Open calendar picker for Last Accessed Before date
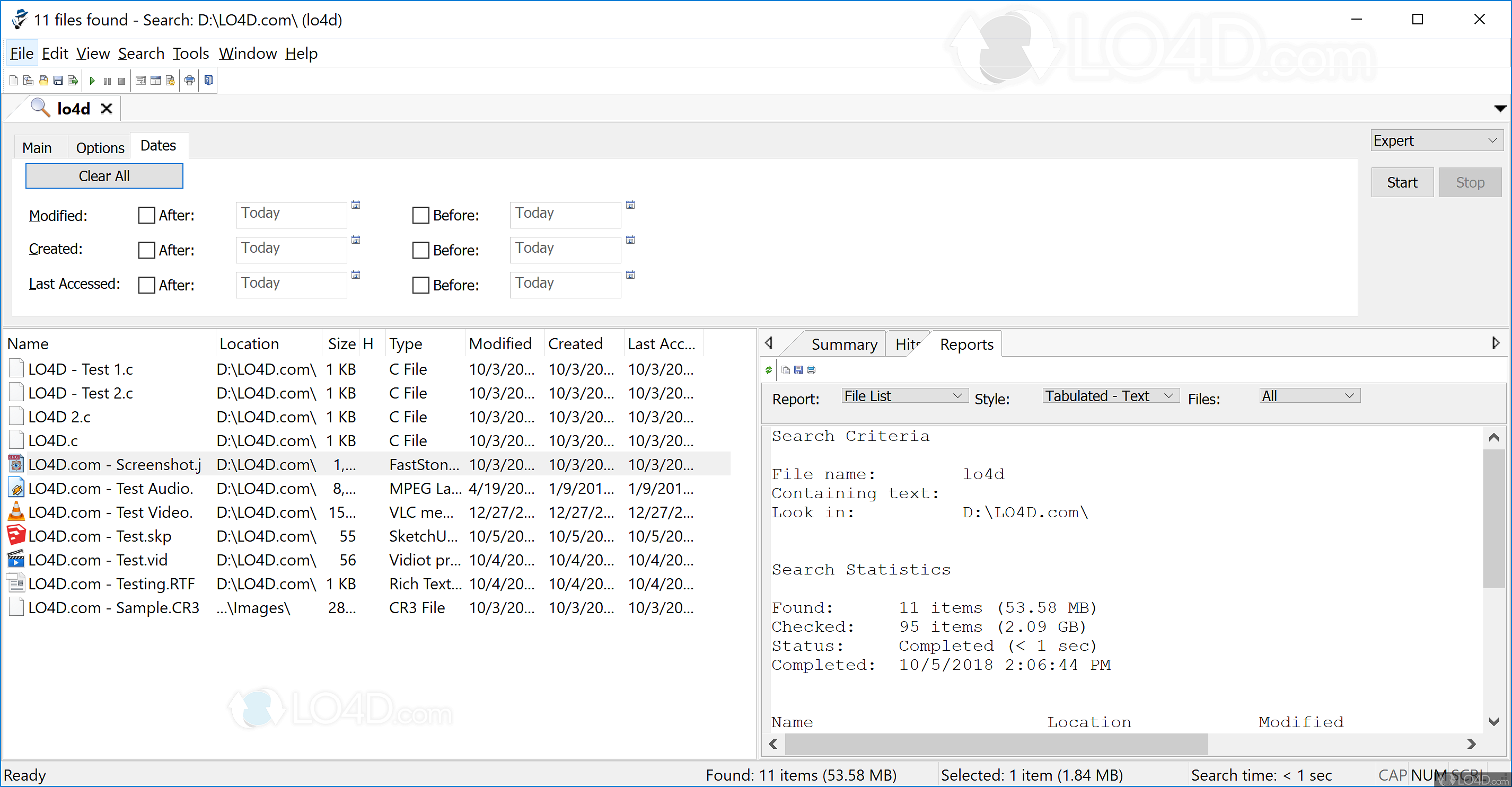The width and height of the screenshot is (1512, 787). (x=630, y=275)
